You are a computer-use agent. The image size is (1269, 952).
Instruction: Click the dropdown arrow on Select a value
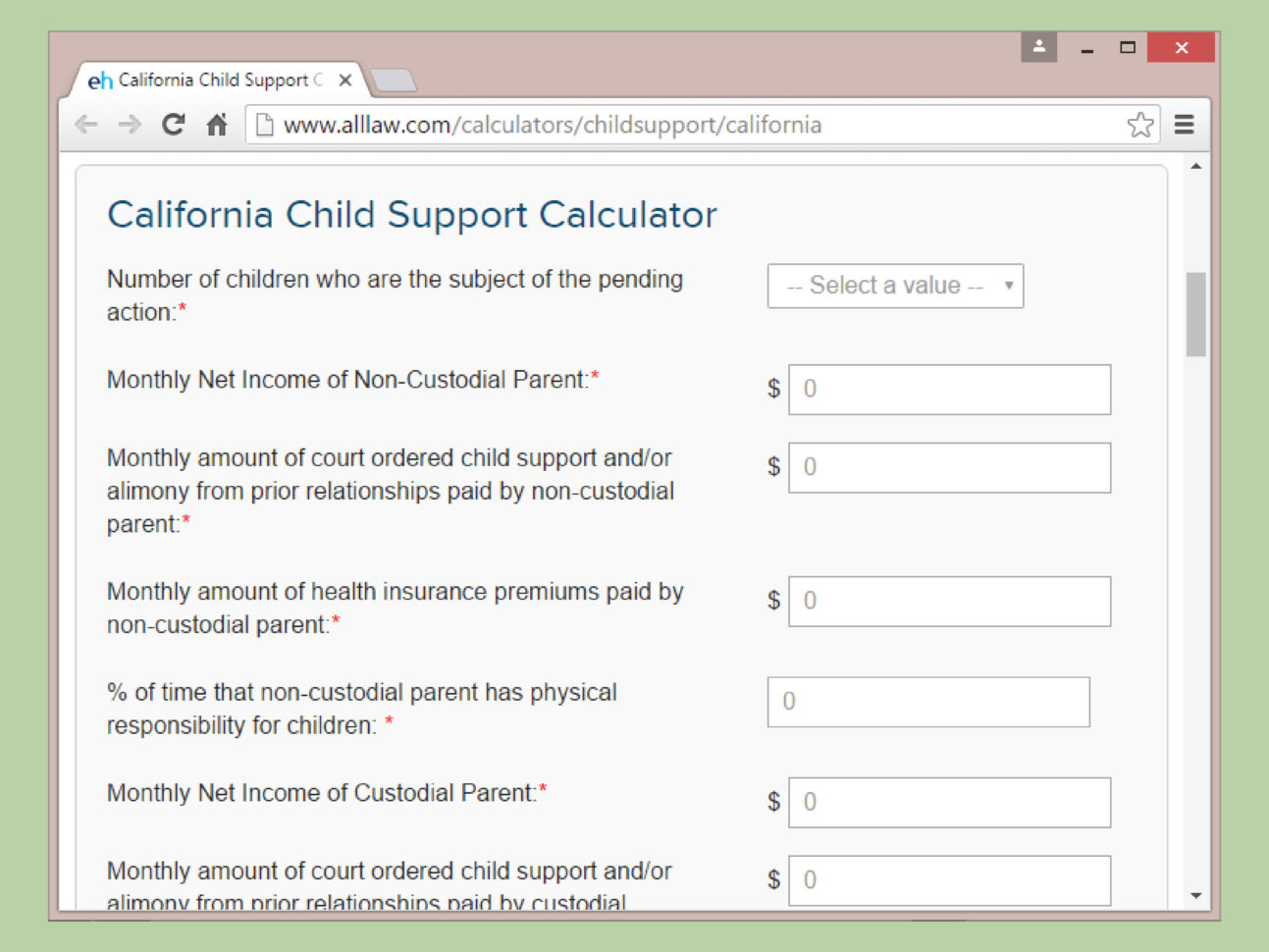[1009, 286]
